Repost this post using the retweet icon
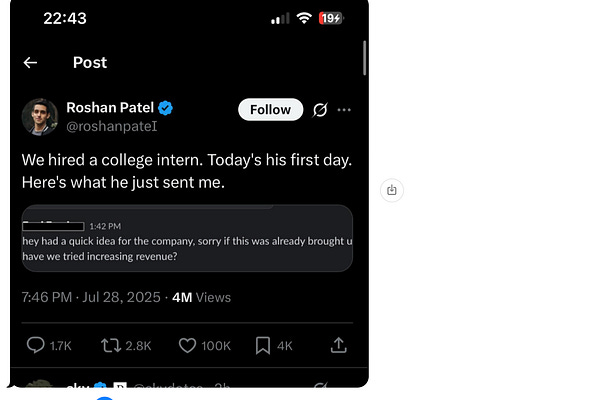The width and height of the screenshot is (600, 400). [x=111, y=345]
